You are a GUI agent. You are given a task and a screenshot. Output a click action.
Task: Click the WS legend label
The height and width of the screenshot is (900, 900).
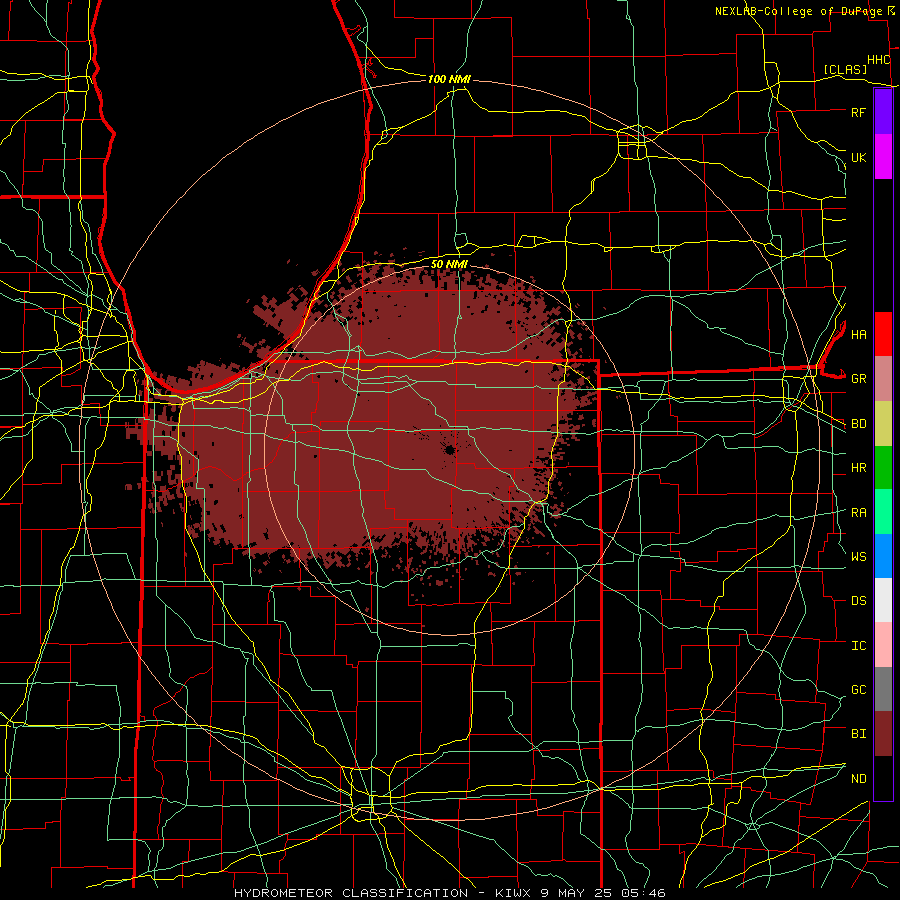pos(858,557)
